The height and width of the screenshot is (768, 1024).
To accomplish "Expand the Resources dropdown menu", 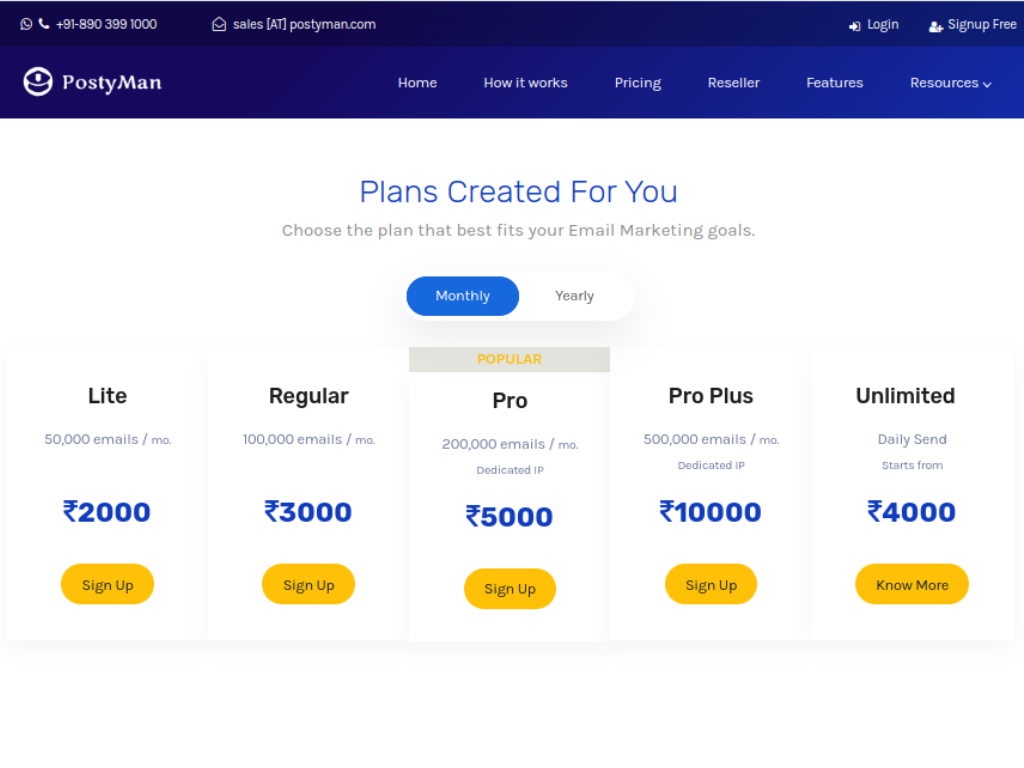I will pyautogui.click(x=950, y=83).
